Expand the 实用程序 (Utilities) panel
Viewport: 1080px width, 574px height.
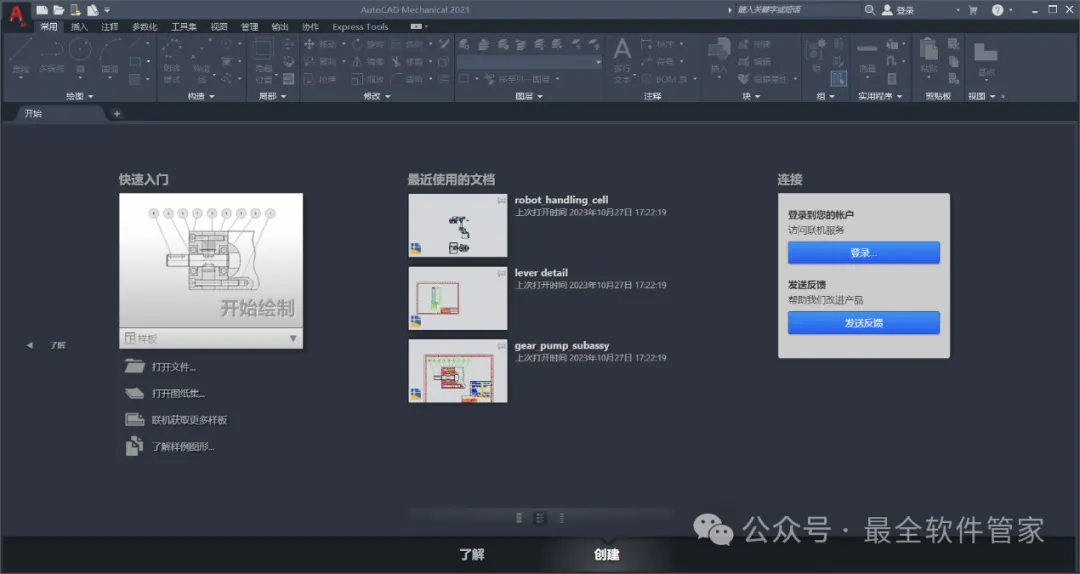pos(880,96)
